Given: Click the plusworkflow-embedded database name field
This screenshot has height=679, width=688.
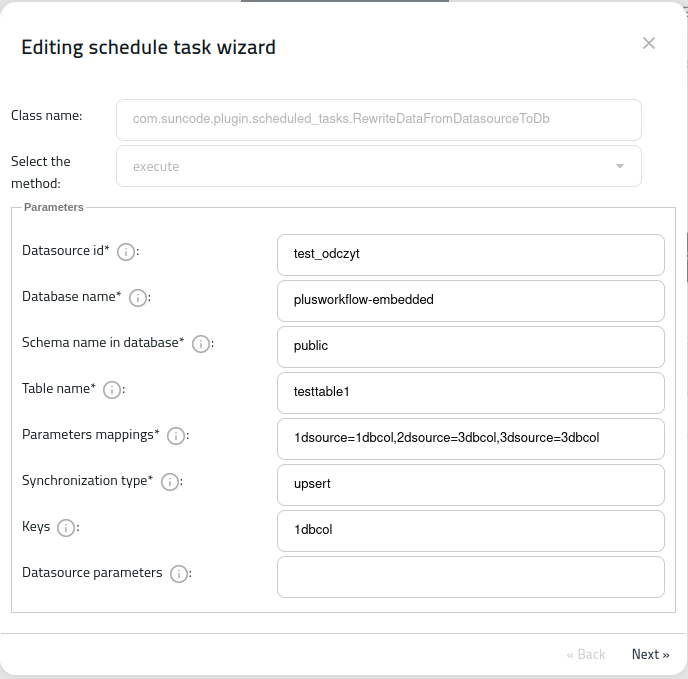Looking at the screenshot, I should [471, 301].
